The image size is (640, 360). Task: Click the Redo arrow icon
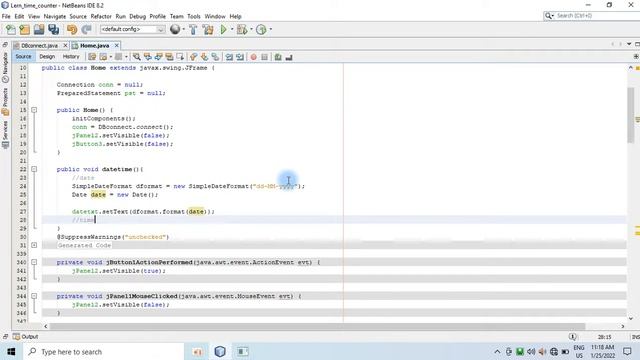click(86, 29)
